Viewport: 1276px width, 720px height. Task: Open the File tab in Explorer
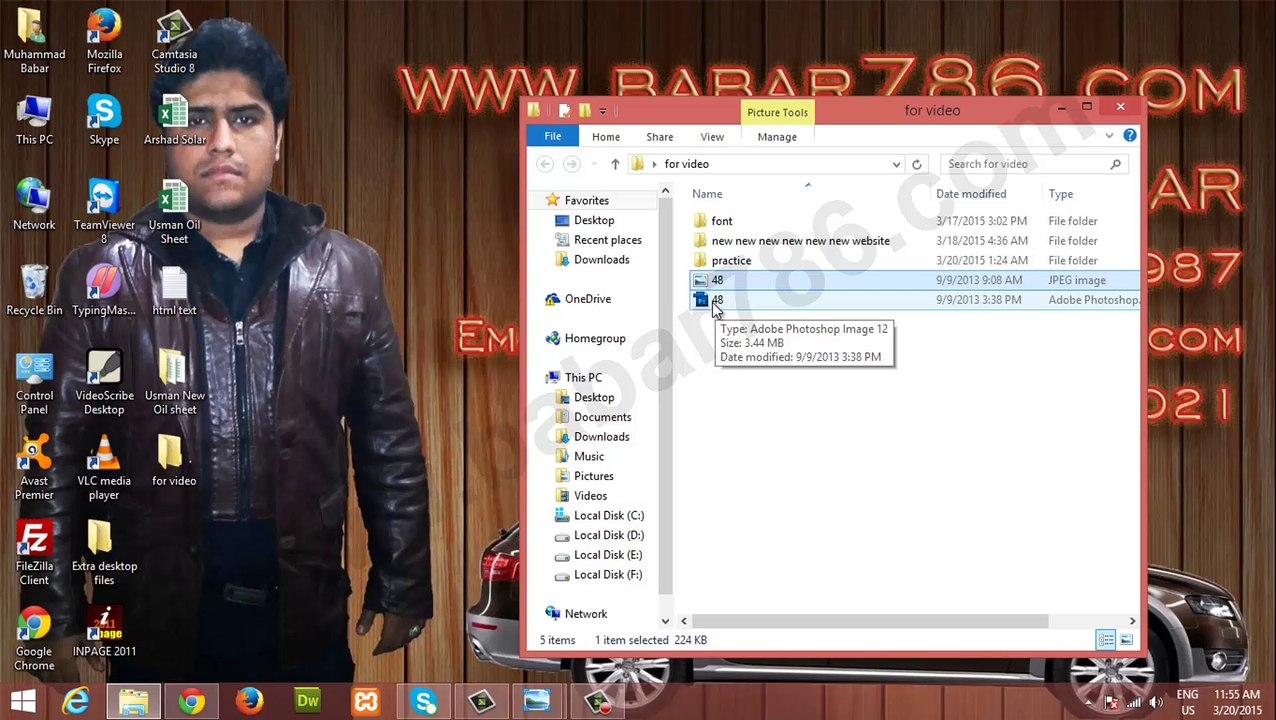click(553, 136)
